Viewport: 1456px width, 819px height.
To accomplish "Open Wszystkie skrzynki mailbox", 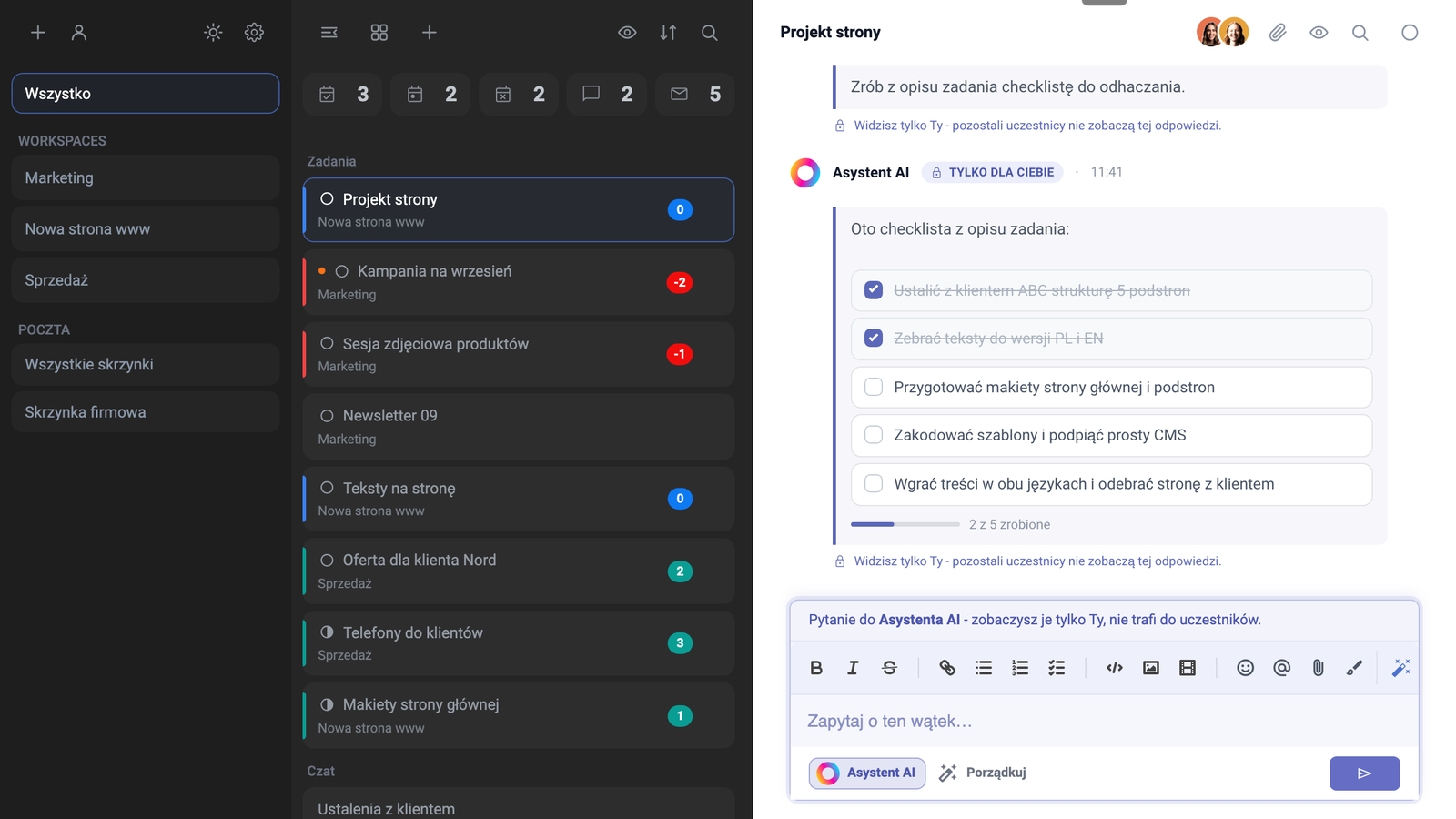I will click(x=146, y=364).
